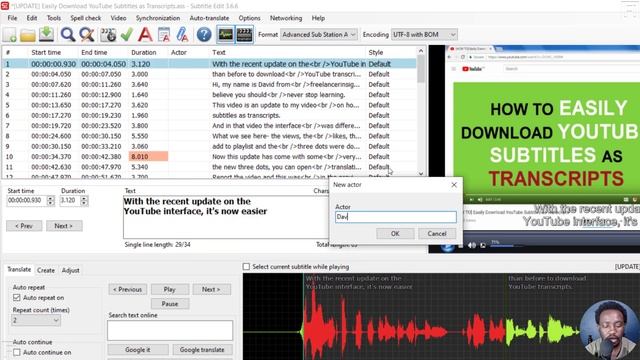Open the Auto-translate menu

[x=209, y=18]
